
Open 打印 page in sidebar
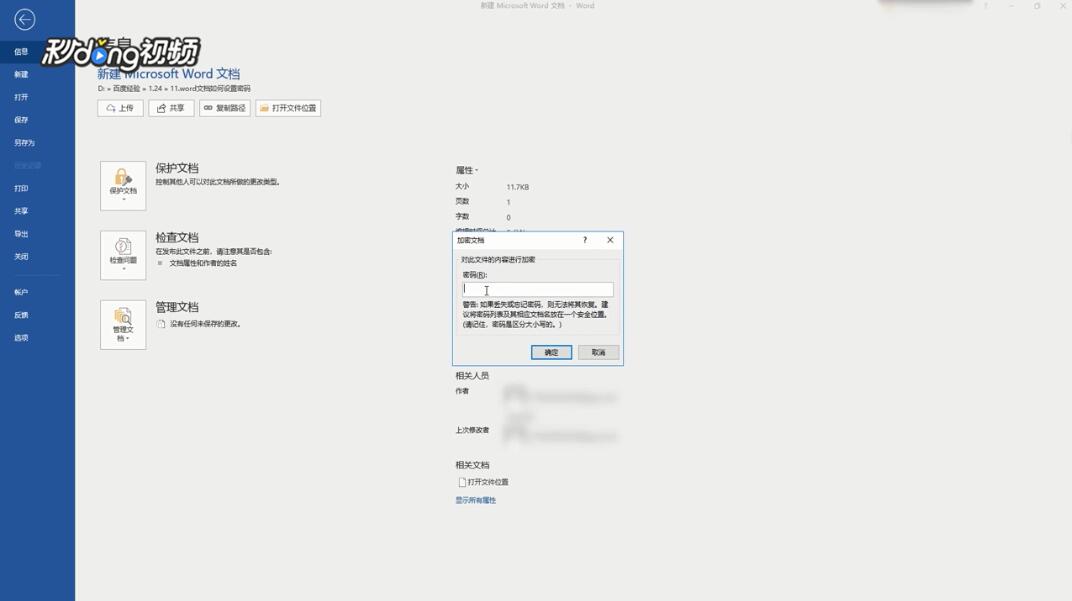coord(21,188)
